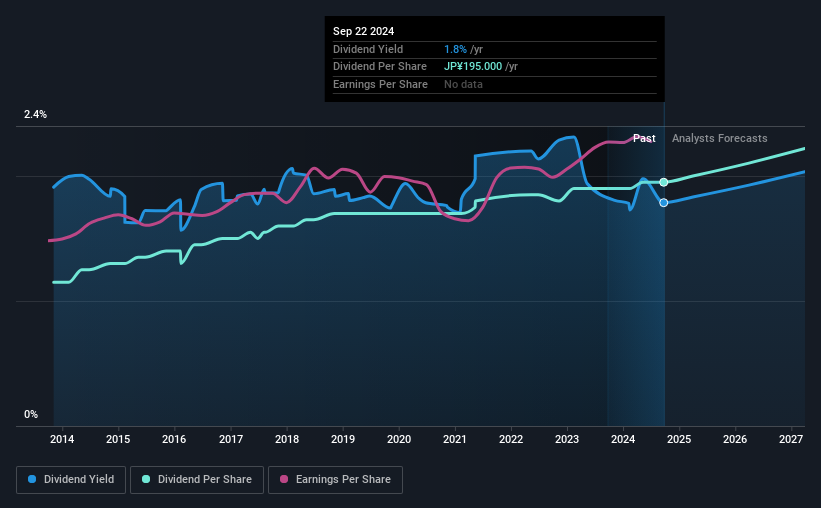821x508 pixels.
Task: Click the 2024 x-axis label
Action: pyautogui.click(x=623, y=439)
